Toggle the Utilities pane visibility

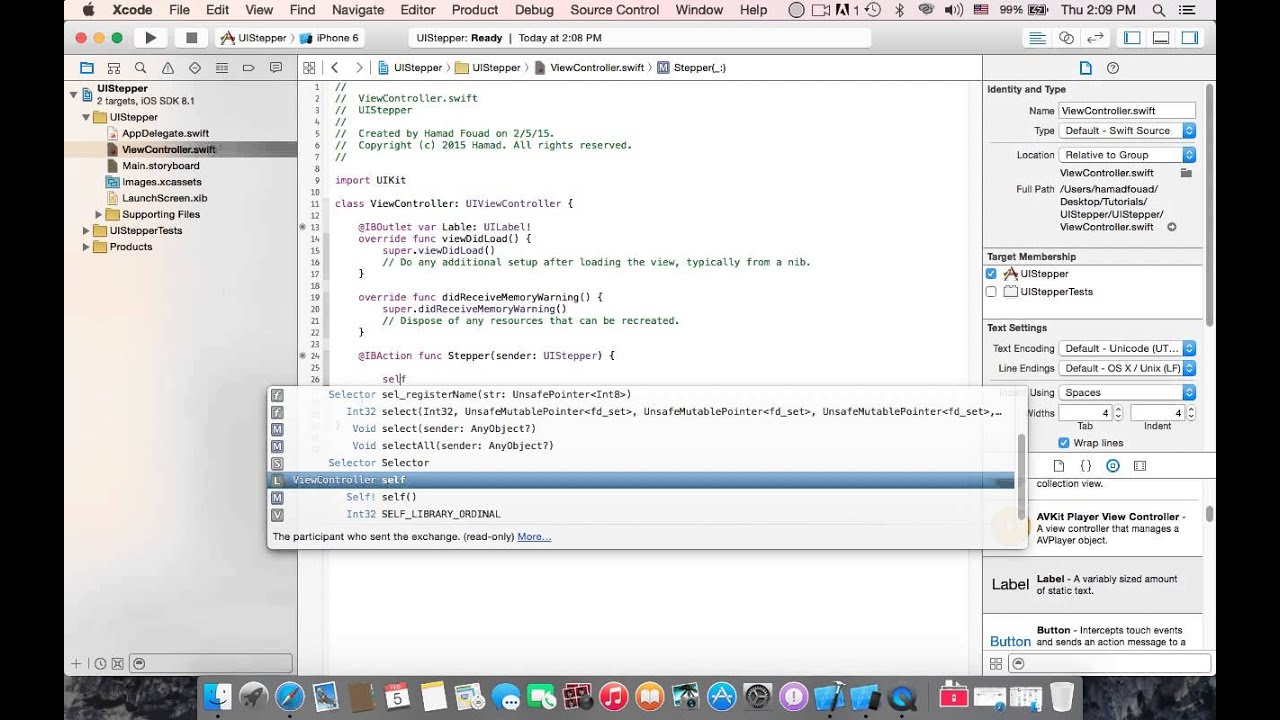(1190, 38)
